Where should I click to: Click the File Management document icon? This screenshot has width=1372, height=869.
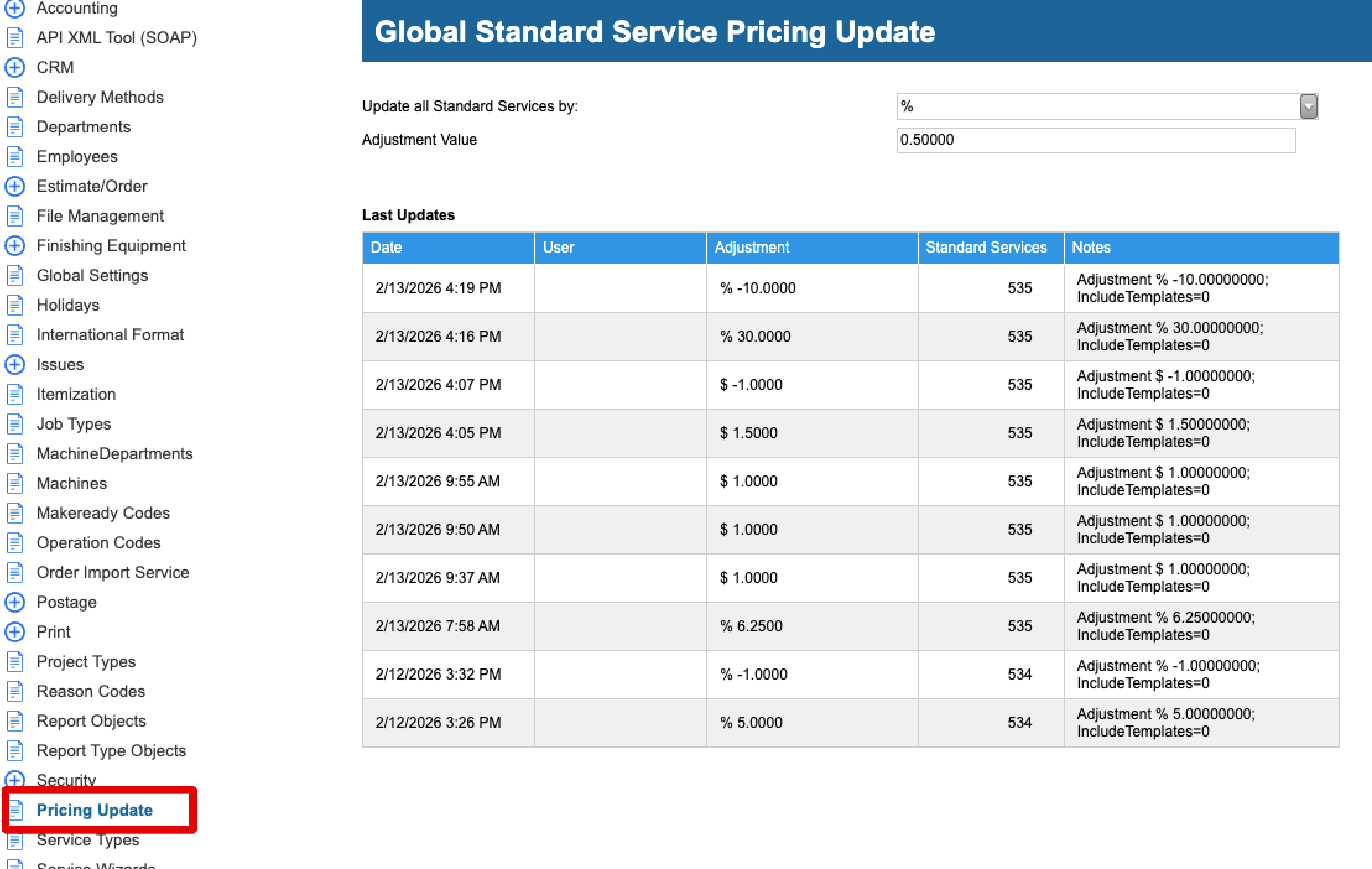[x=15, y=216]
